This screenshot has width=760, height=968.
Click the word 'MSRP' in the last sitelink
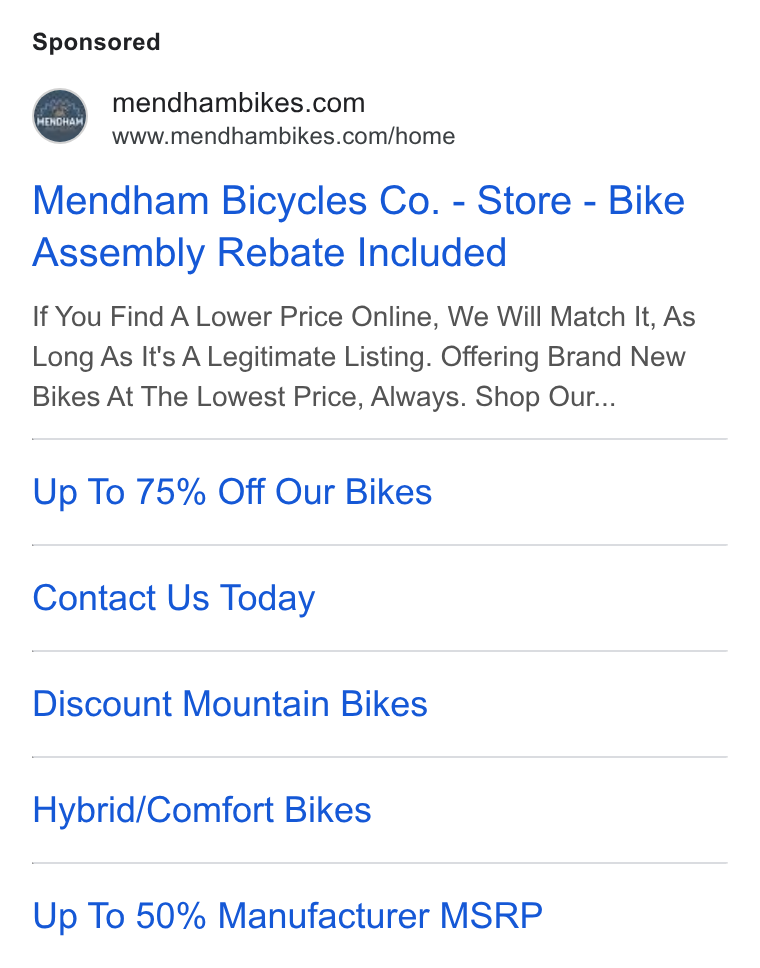(491, 916)
